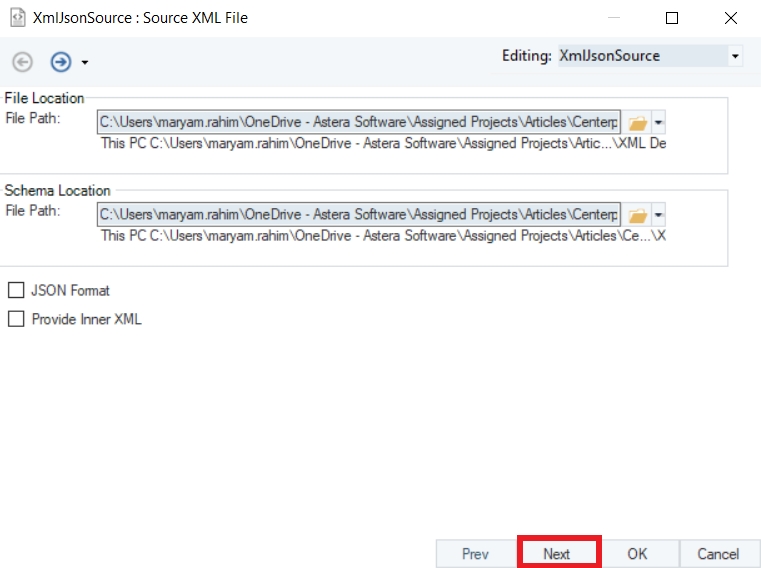761x568 pixels.
Task: Click the XmlJsonSource title bar document icon
Action: [18, 18]
